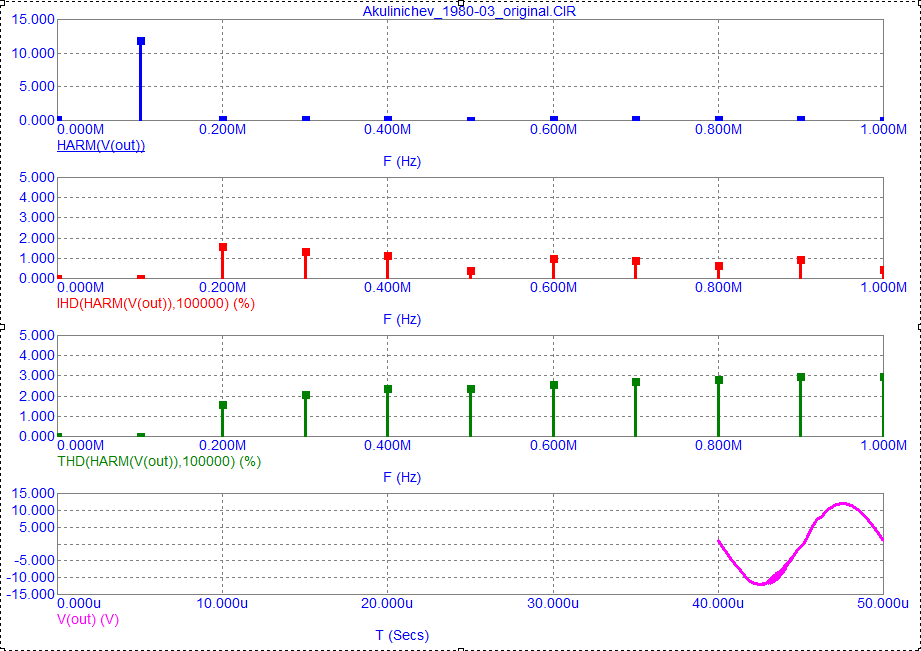This screenshot has width=921, height=651.
Task: Select the green THD(HARM(V(out)),100000) (%) label
Action: pos(159,461)
